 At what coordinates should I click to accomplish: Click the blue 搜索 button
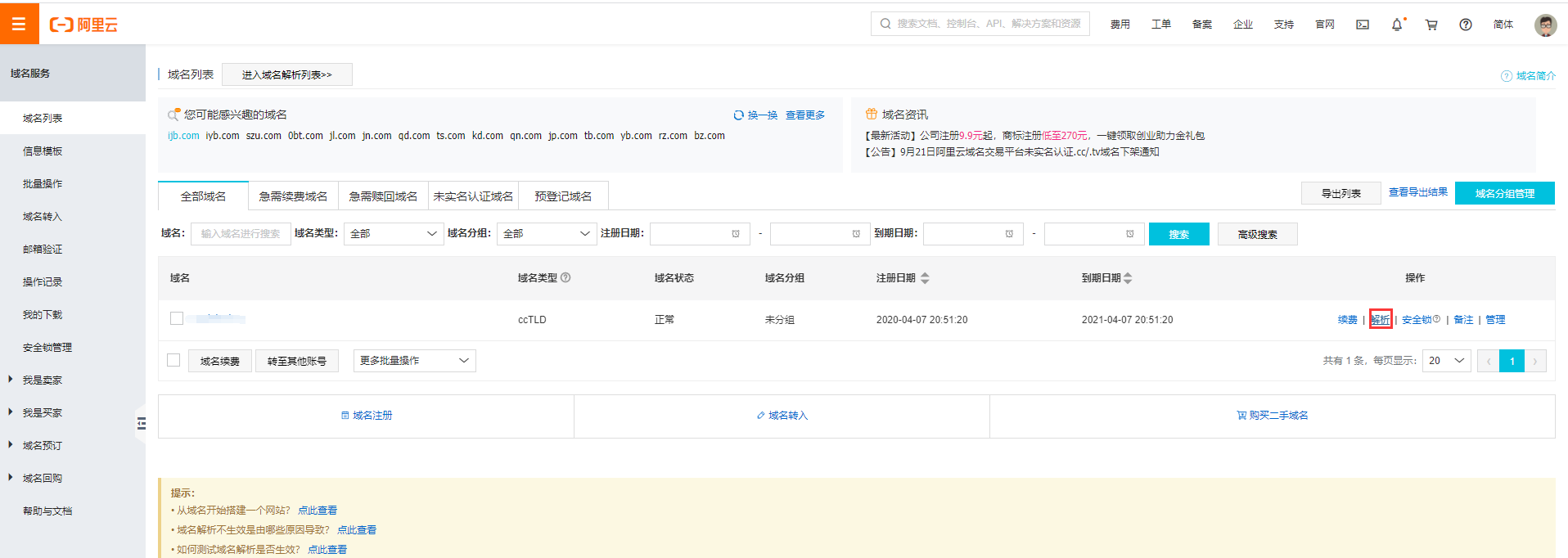[x=1179, y=234]
